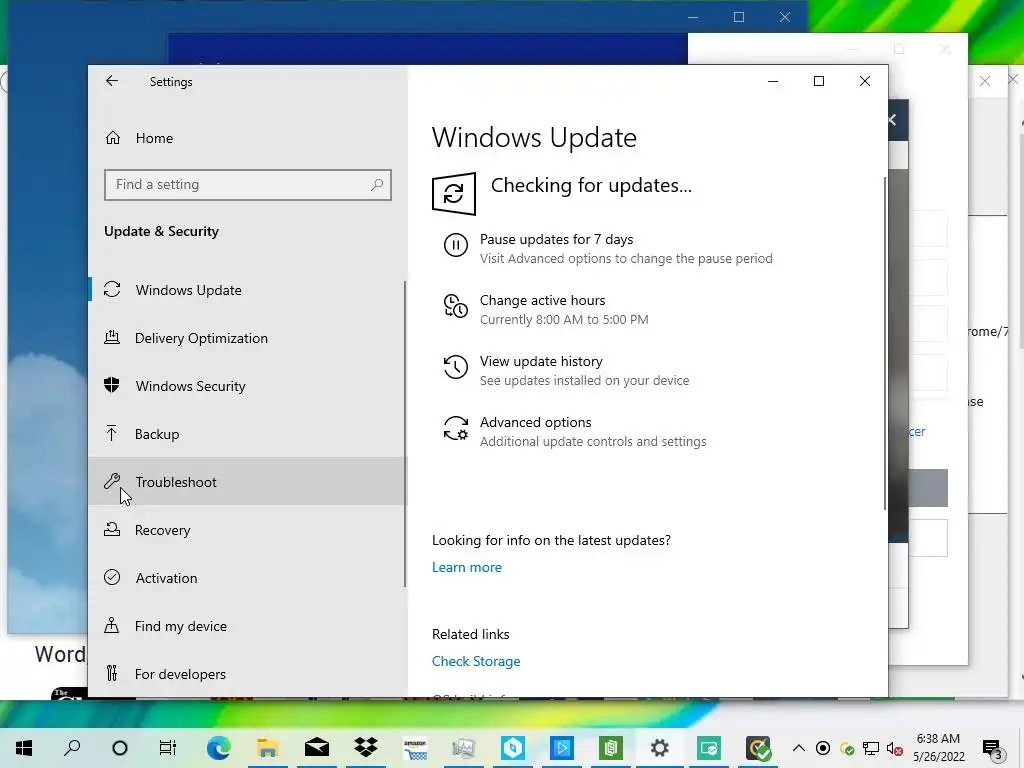Open Task View on taskbar
The height and width of the screenshot is (768, 1024).
point(168,748)
